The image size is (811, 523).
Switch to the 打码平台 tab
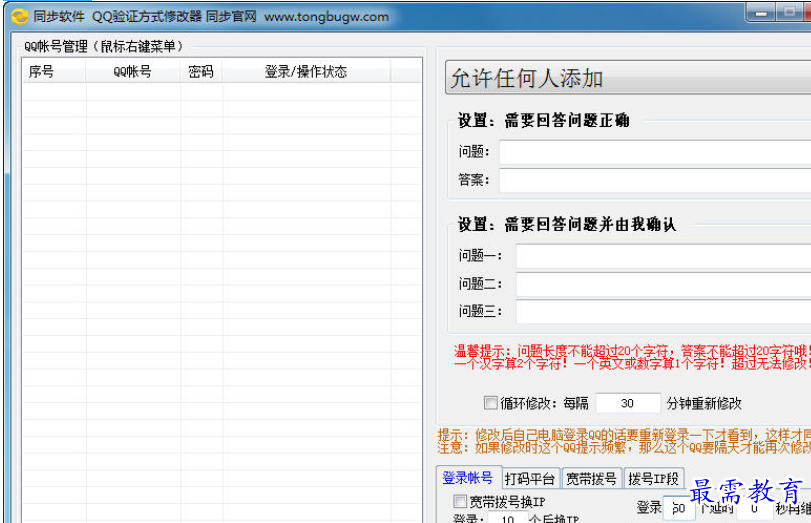coord(530,479)
